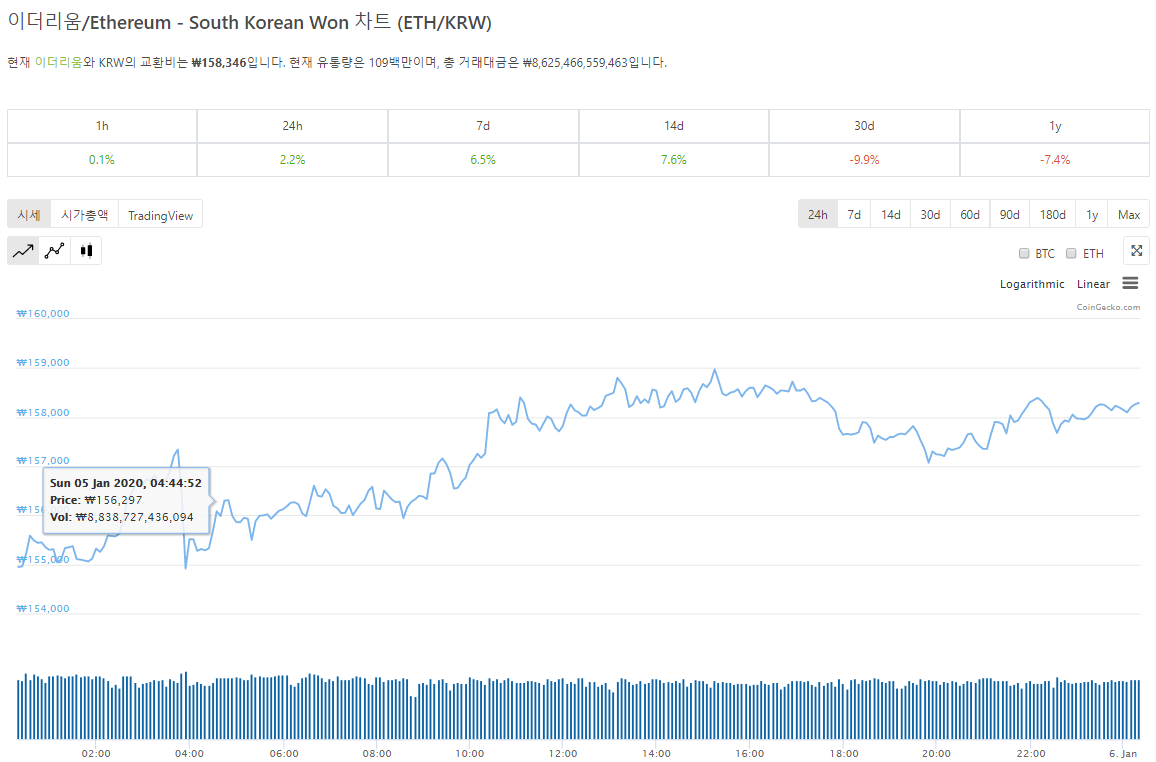
Task: Select the 시세 price tab
Action: coord(29,215)
